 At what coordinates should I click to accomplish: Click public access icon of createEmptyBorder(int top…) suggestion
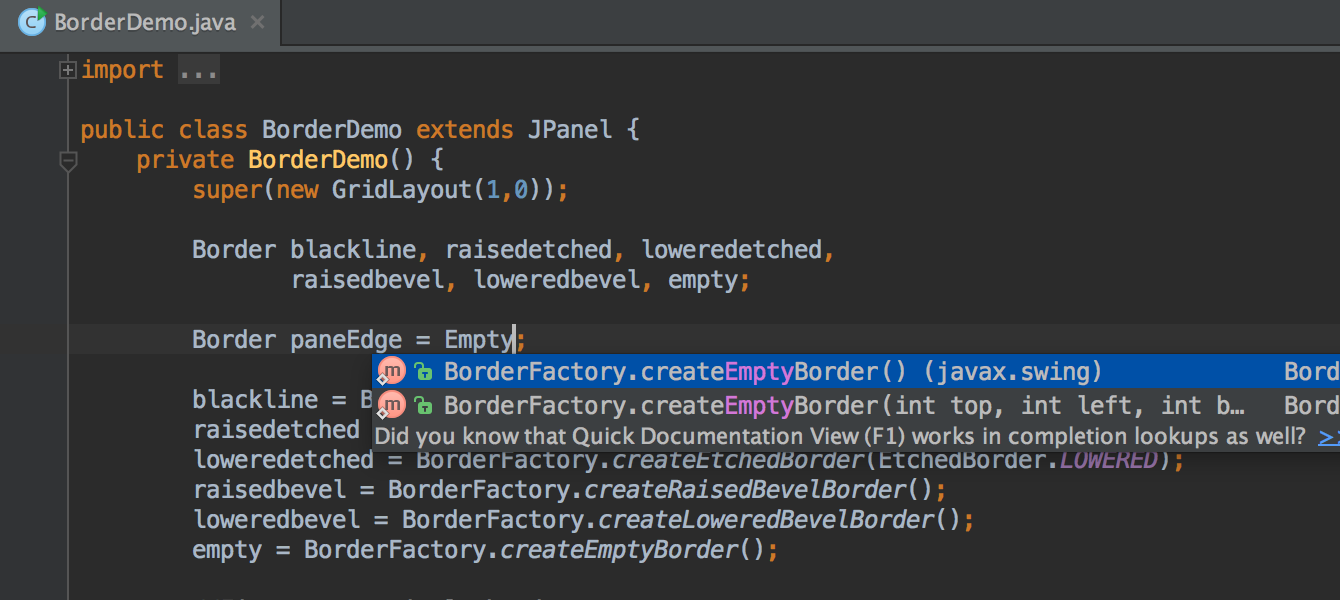coord(424,405)
